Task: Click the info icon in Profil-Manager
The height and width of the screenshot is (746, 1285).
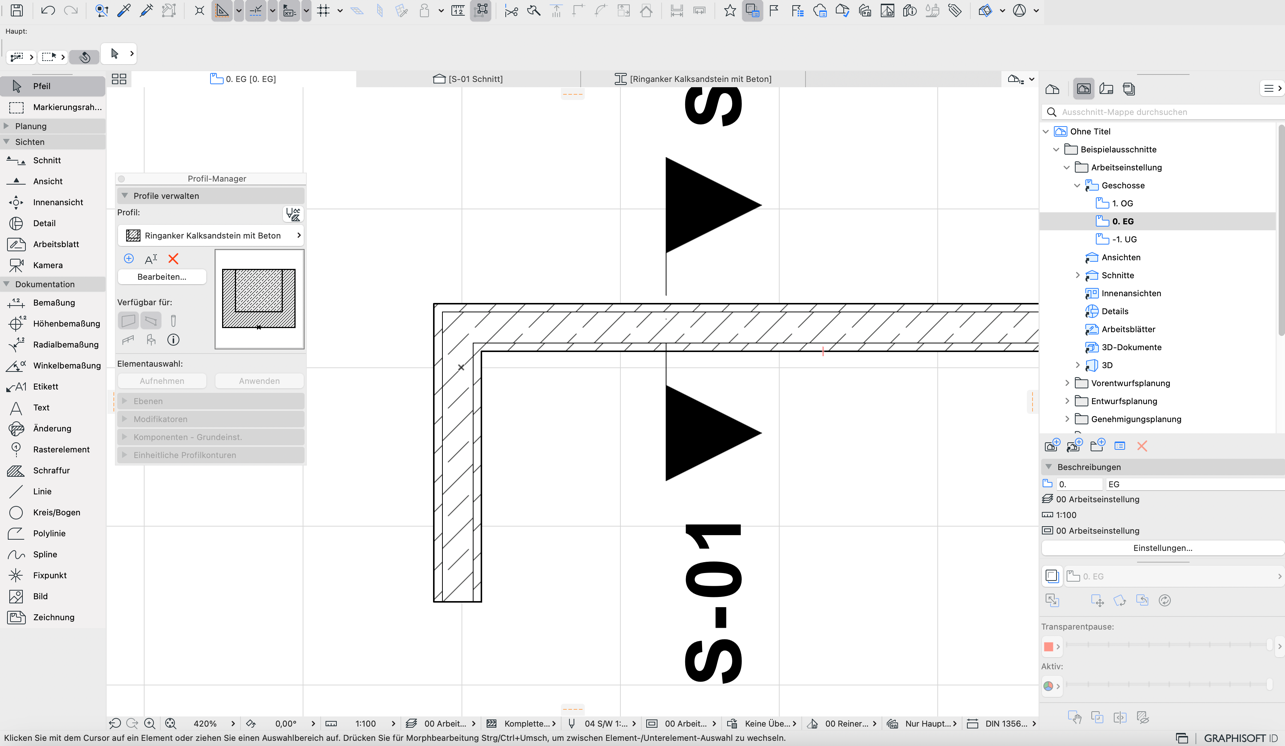Action: tap(173, 340)
